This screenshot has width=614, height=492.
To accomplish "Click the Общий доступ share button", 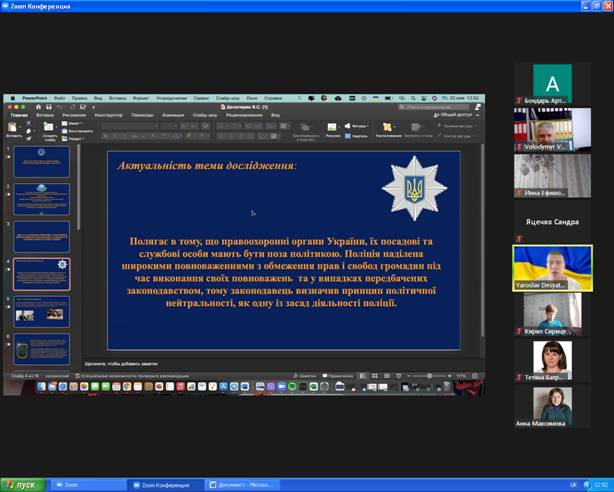I will (453, 115).
